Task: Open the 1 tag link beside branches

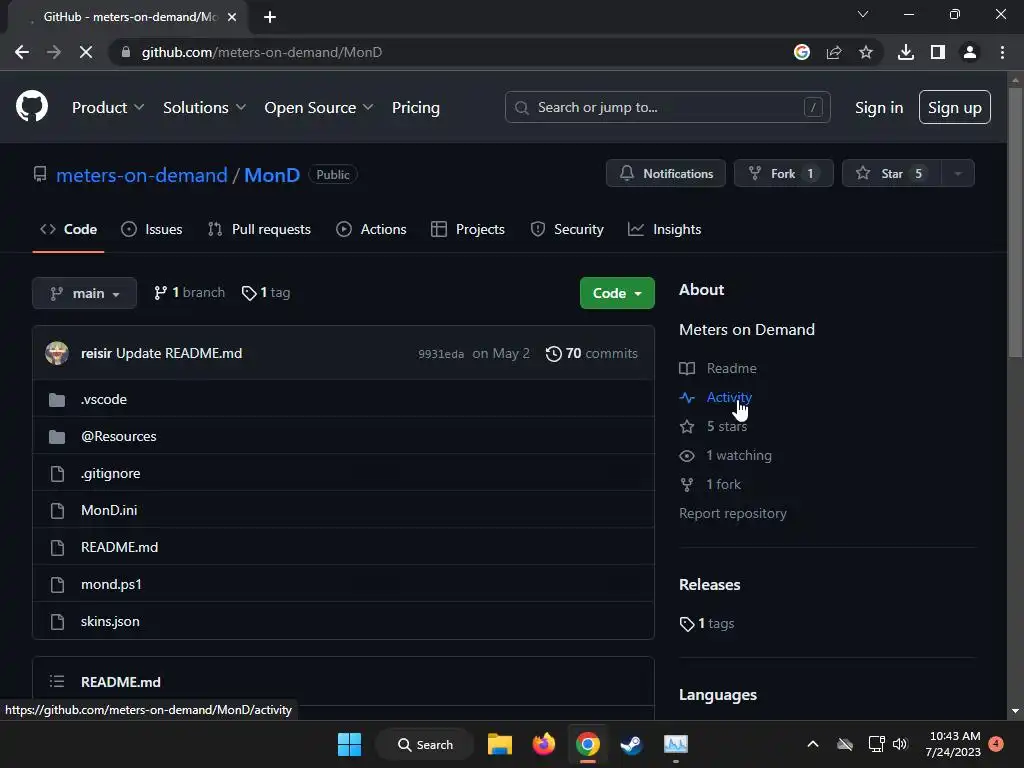Action: click(x=266, y=293)
